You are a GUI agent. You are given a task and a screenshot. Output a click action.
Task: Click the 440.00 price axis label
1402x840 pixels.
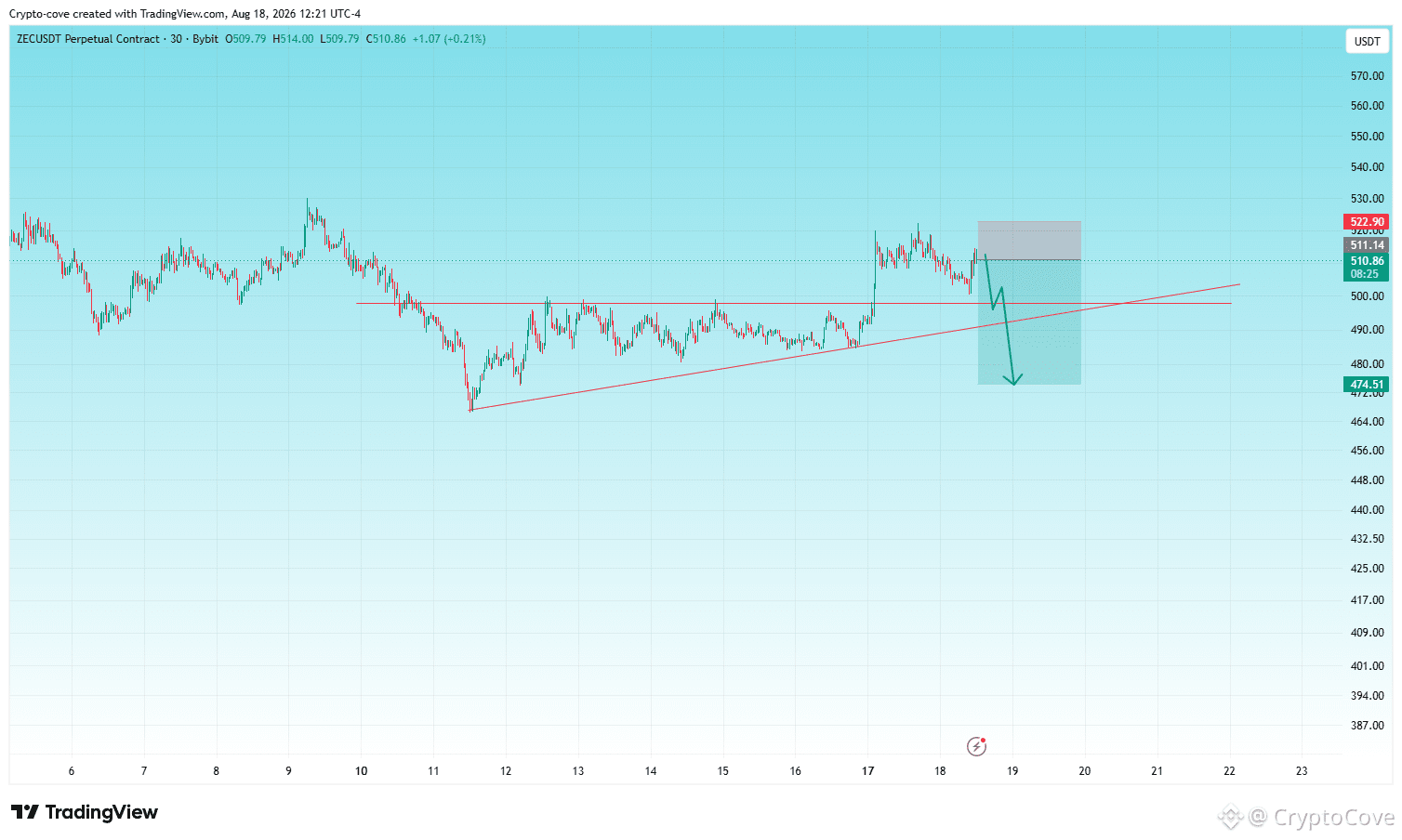tap(1367, 510)
